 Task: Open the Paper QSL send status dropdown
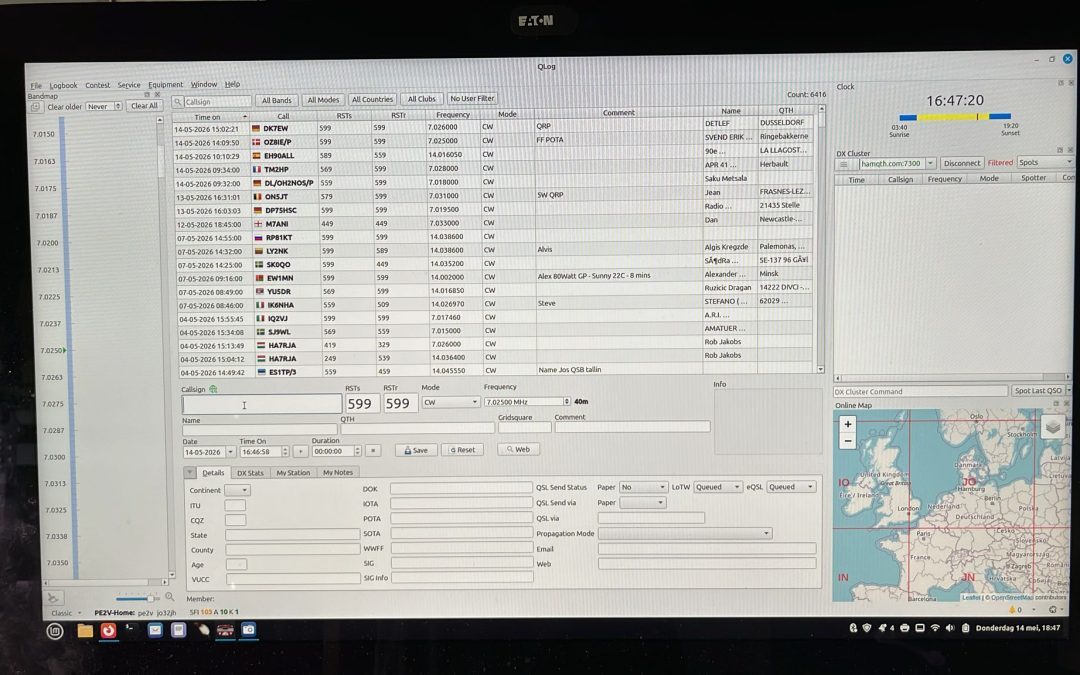click(x=643, y=487)
